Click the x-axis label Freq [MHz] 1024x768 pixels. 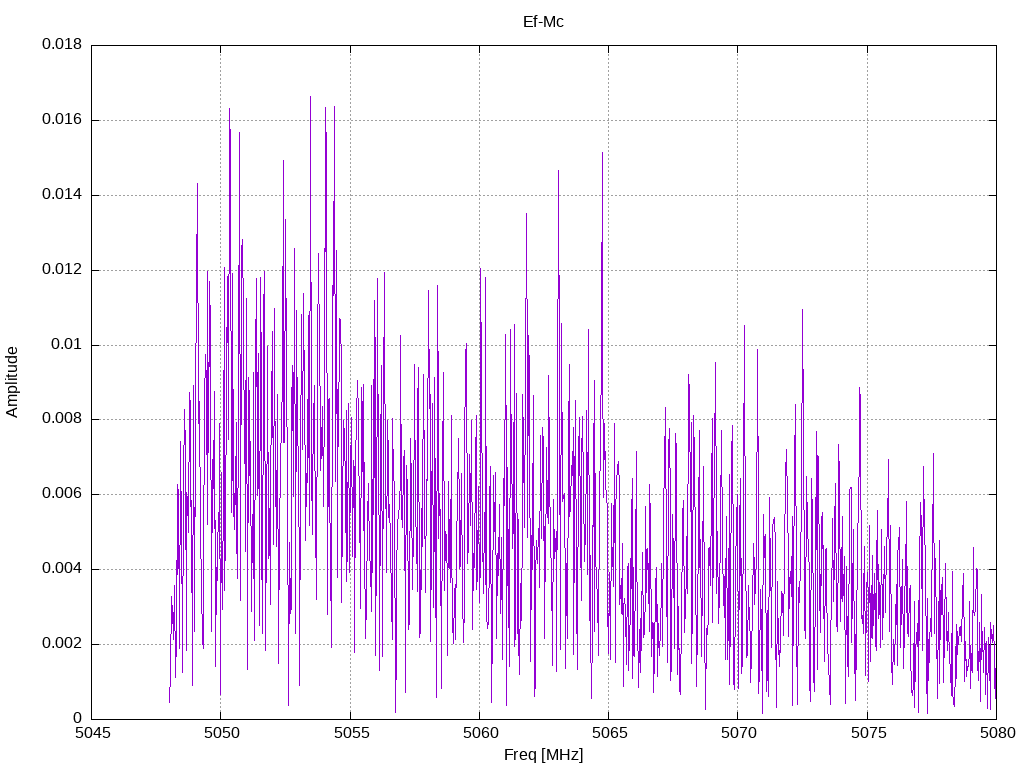(x=543, y=755)
